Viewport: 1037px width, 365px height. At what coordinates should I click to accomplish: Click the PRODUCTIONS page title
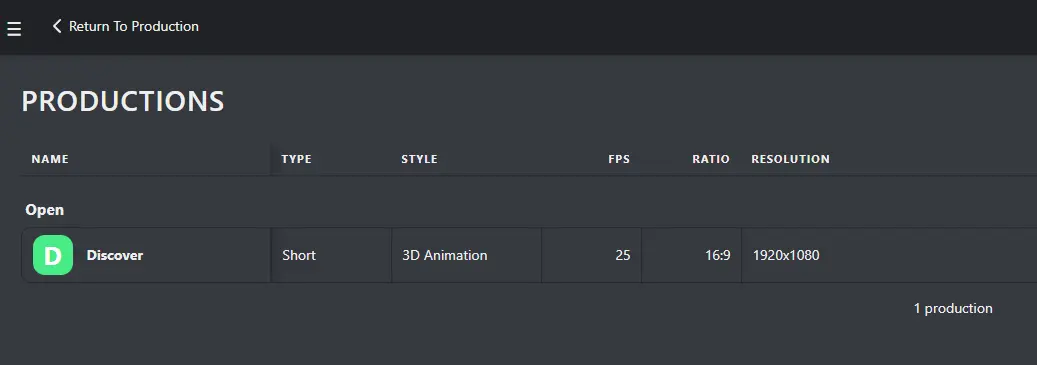coord(123,101)
